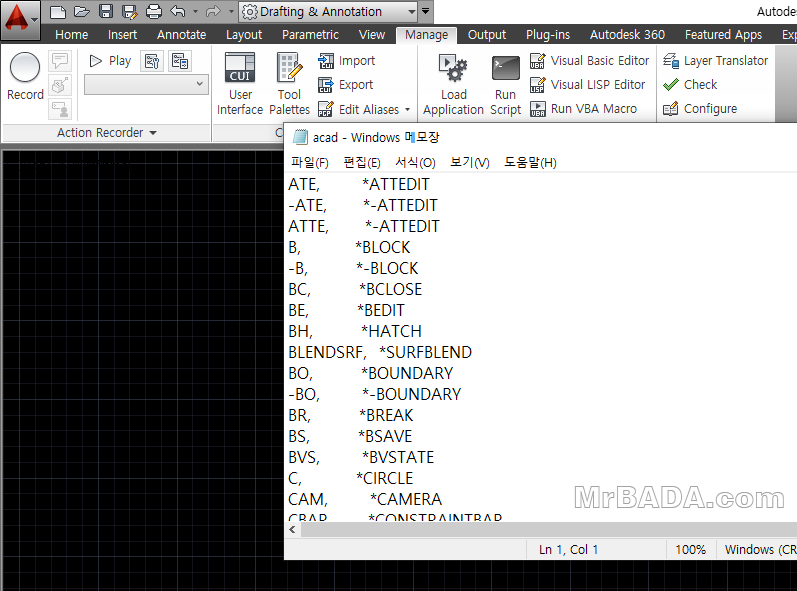Open Notepad 보기(V) menu
This screenshot has width=797, height=591.
(x=470, y=163)
